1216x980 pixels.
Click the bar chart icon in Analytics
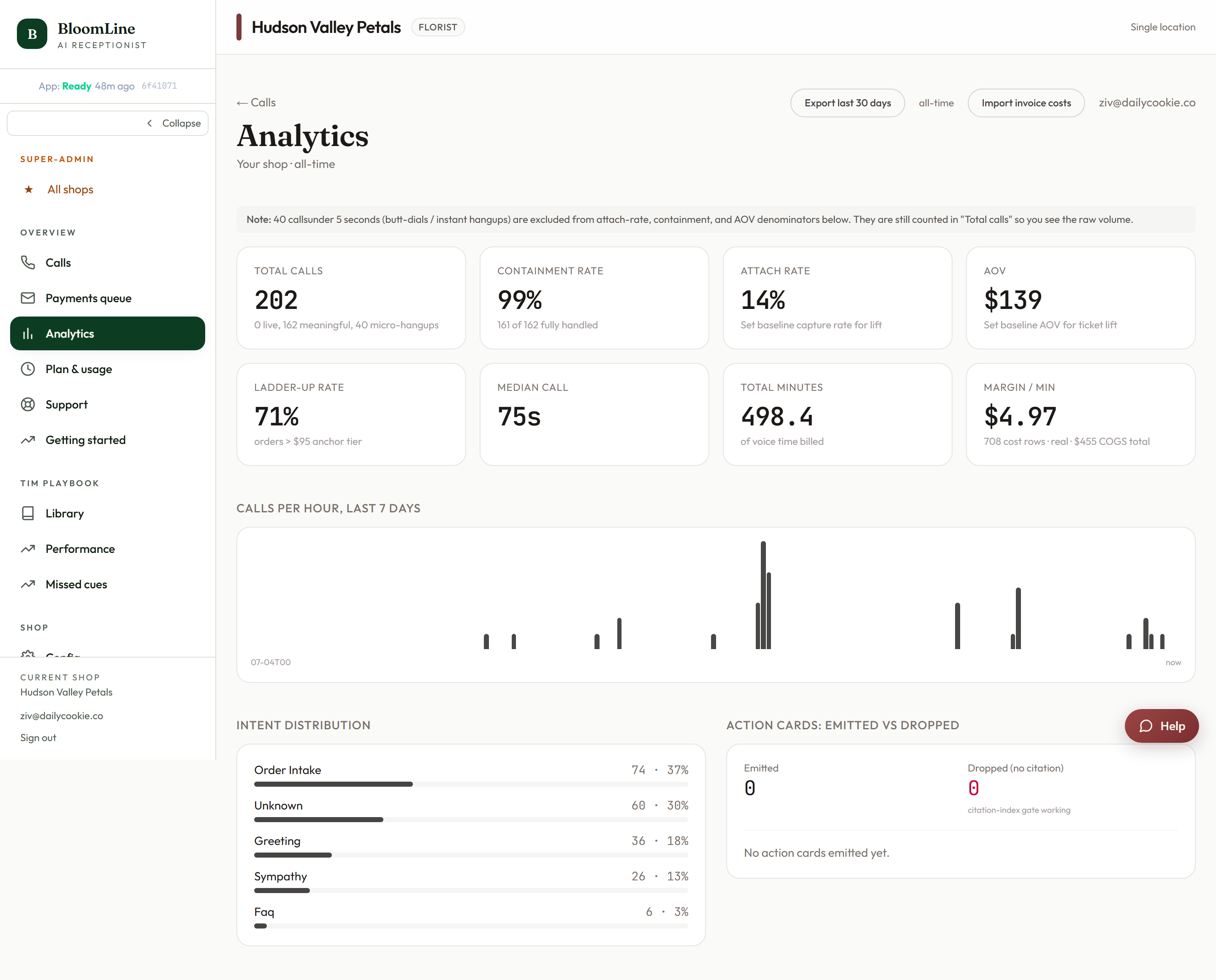tap(28, 333)
